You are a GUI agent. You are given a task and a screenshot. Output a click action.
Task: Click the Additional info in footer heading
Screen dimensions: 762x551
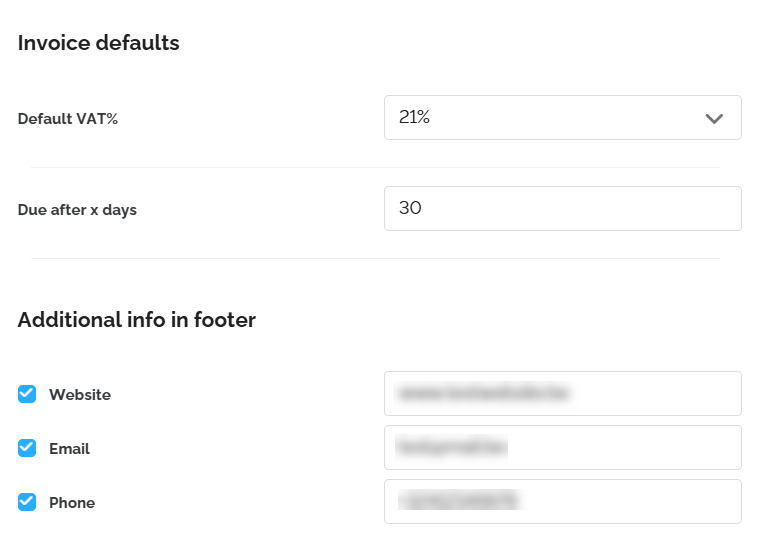click(x=136, y=320)
